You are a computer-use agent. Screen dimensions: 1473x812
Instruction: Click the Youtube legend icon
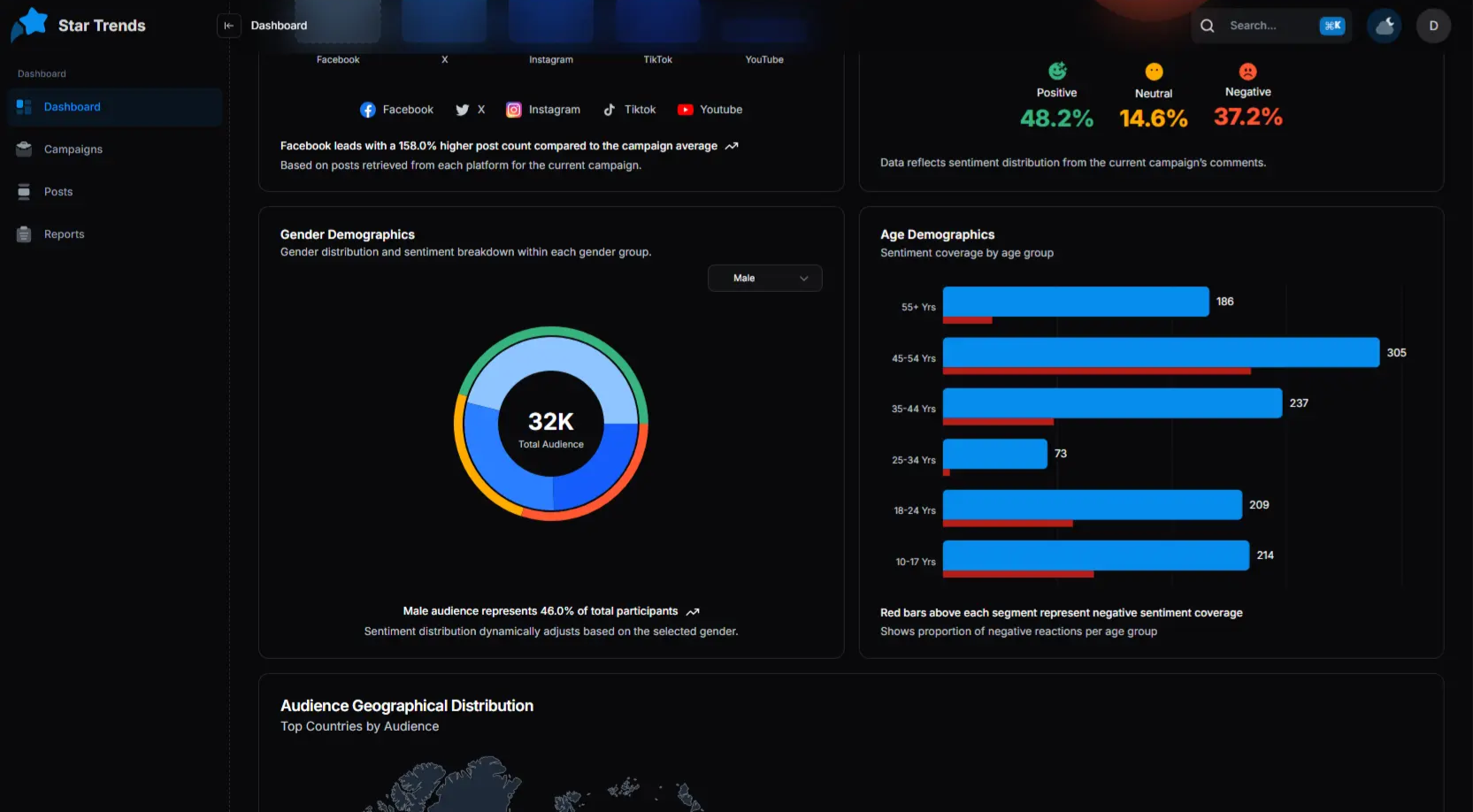pyautogui.click(x=685, y=110)
